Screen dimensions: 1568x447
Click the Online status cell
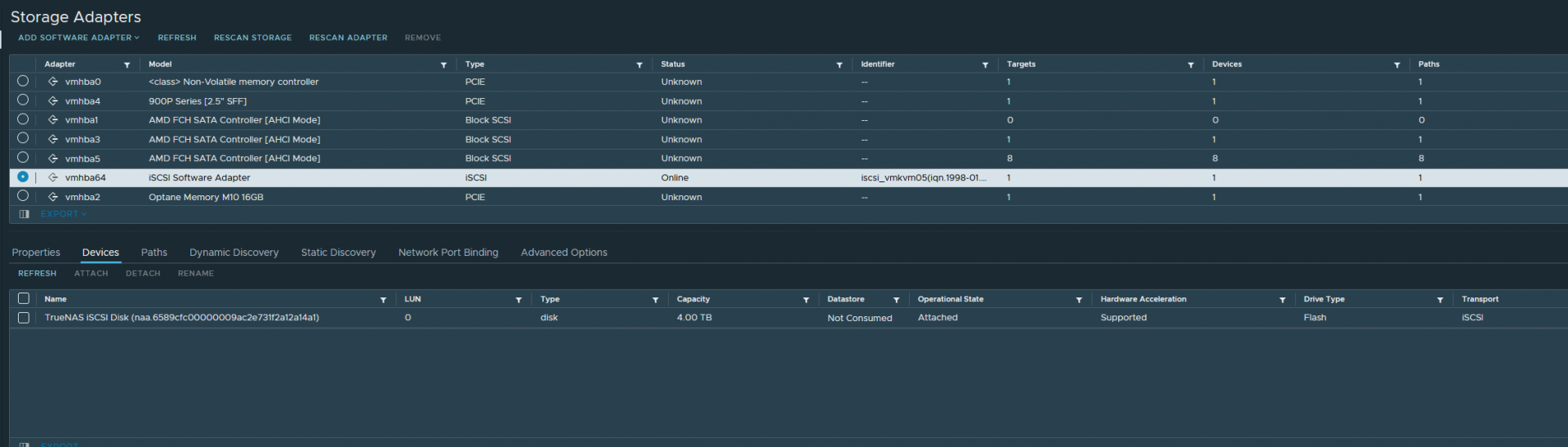[675, 177]
